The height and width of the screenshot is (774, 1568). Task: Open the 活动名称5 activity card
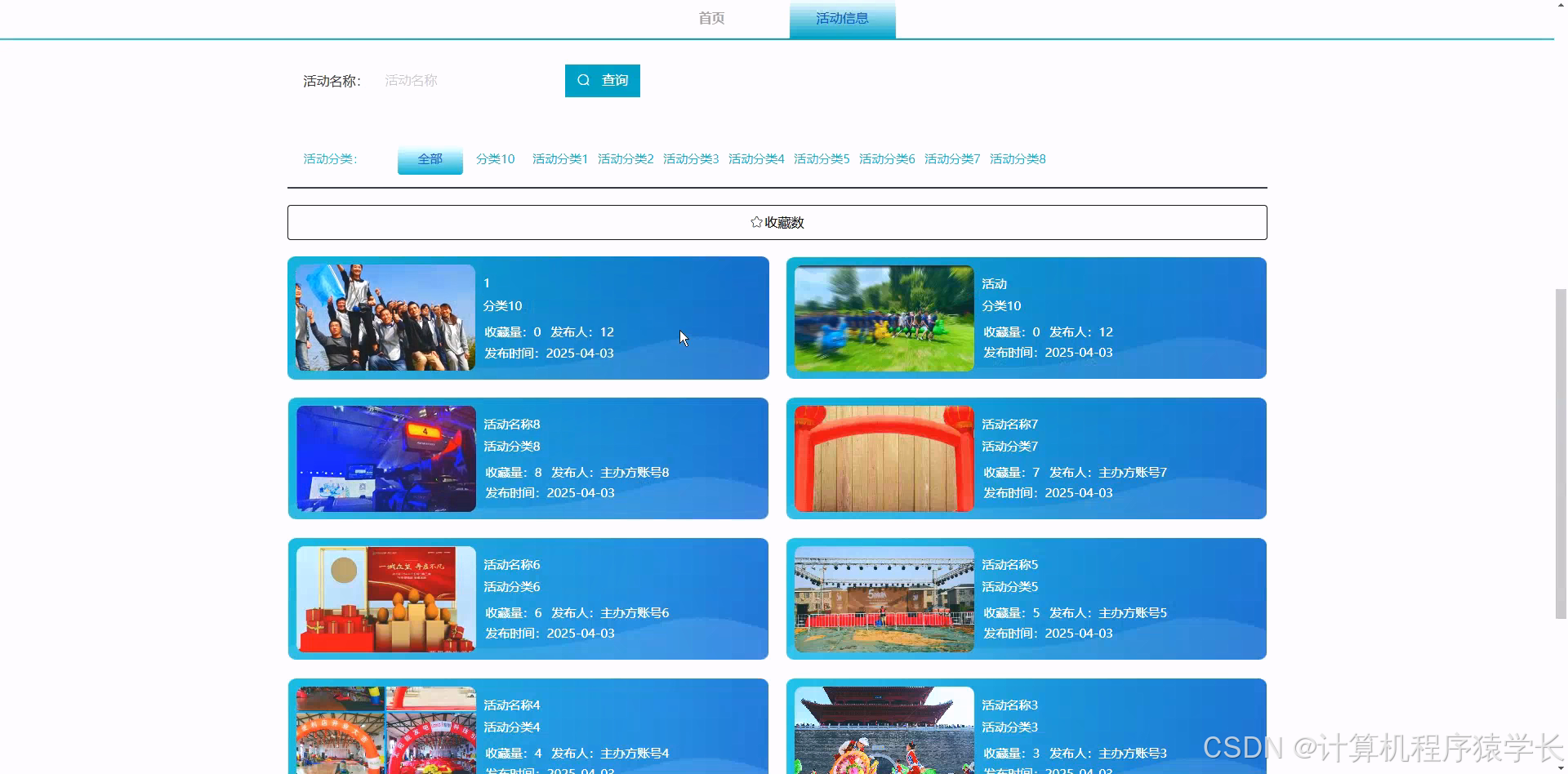pyautogui.click(x=1025, y=598)
